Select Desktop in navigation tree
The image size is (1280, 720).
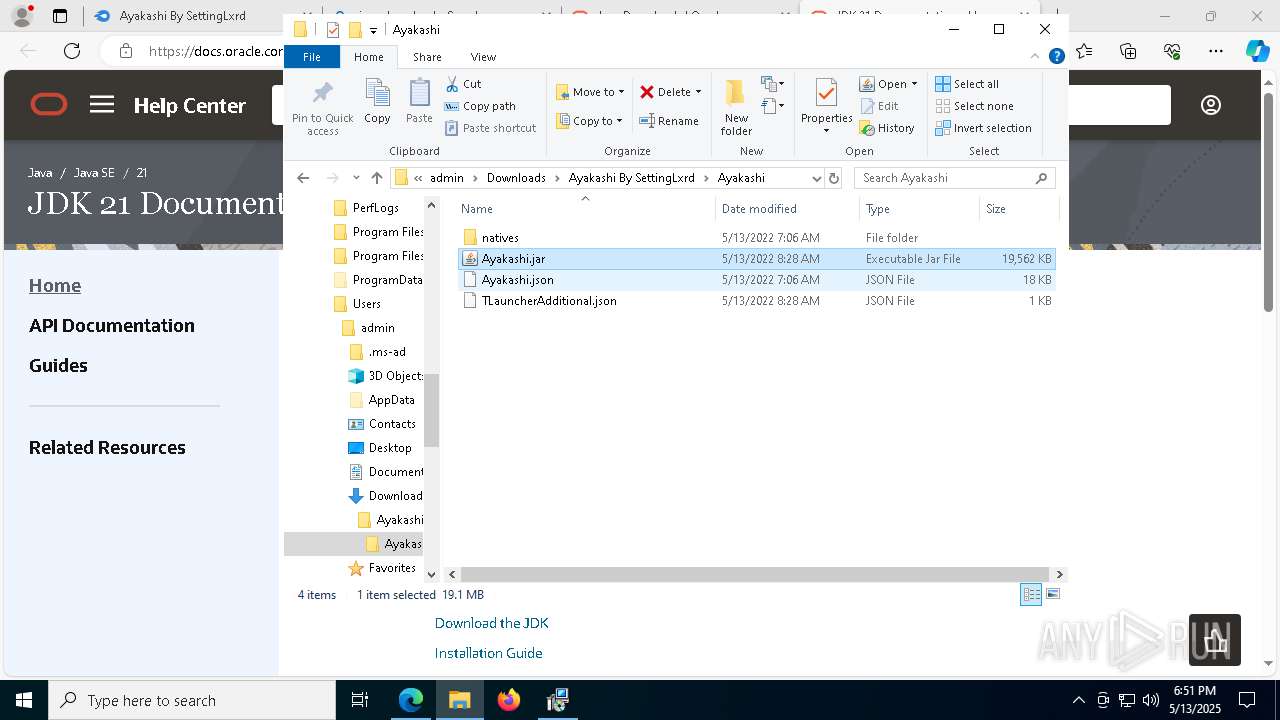click(x=380, y=448)
